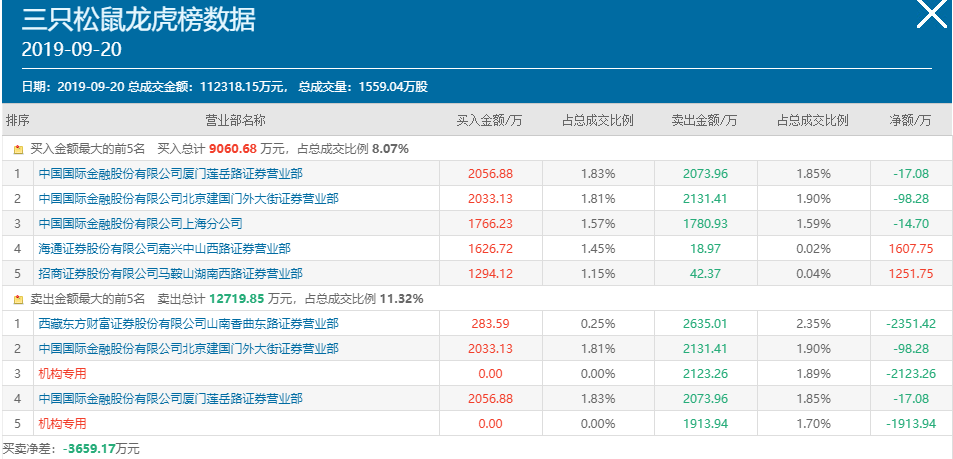Click the 1.59% ratio cell
953x459 pixels.
click(x=813, y=224)
